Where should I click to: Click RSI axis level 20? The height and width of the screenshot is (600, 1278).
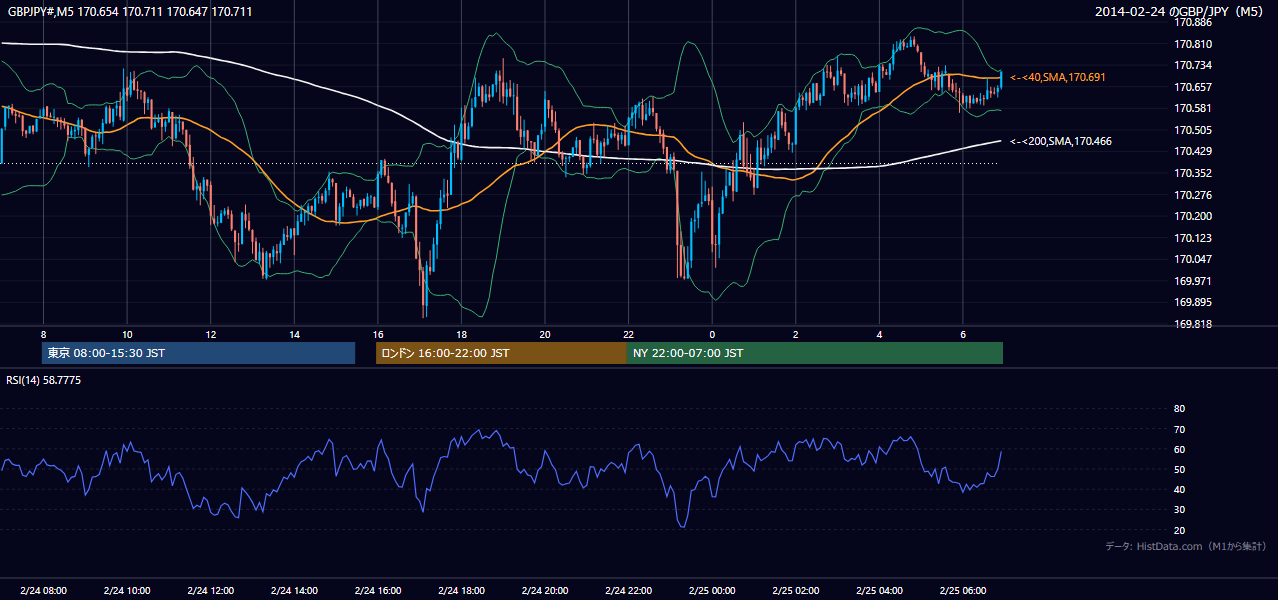(x=1179, y=531)
